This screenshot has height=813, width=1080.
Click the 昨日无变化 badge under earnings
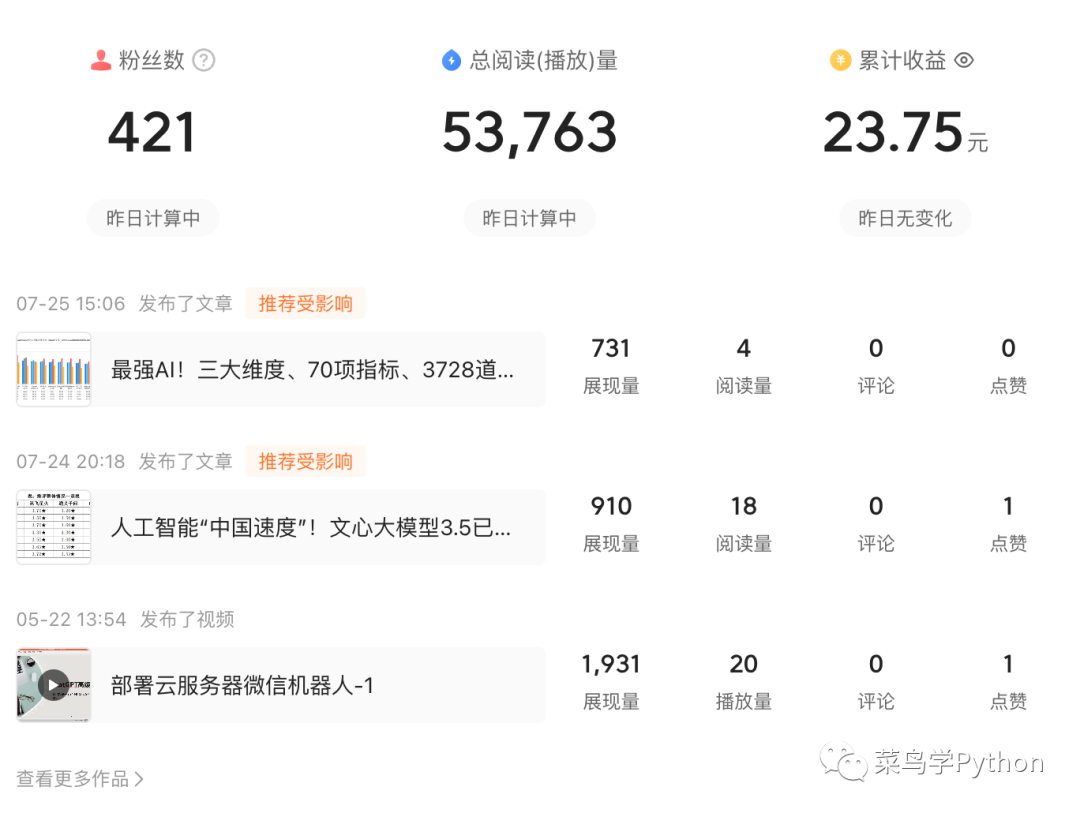tap(905, 218)
